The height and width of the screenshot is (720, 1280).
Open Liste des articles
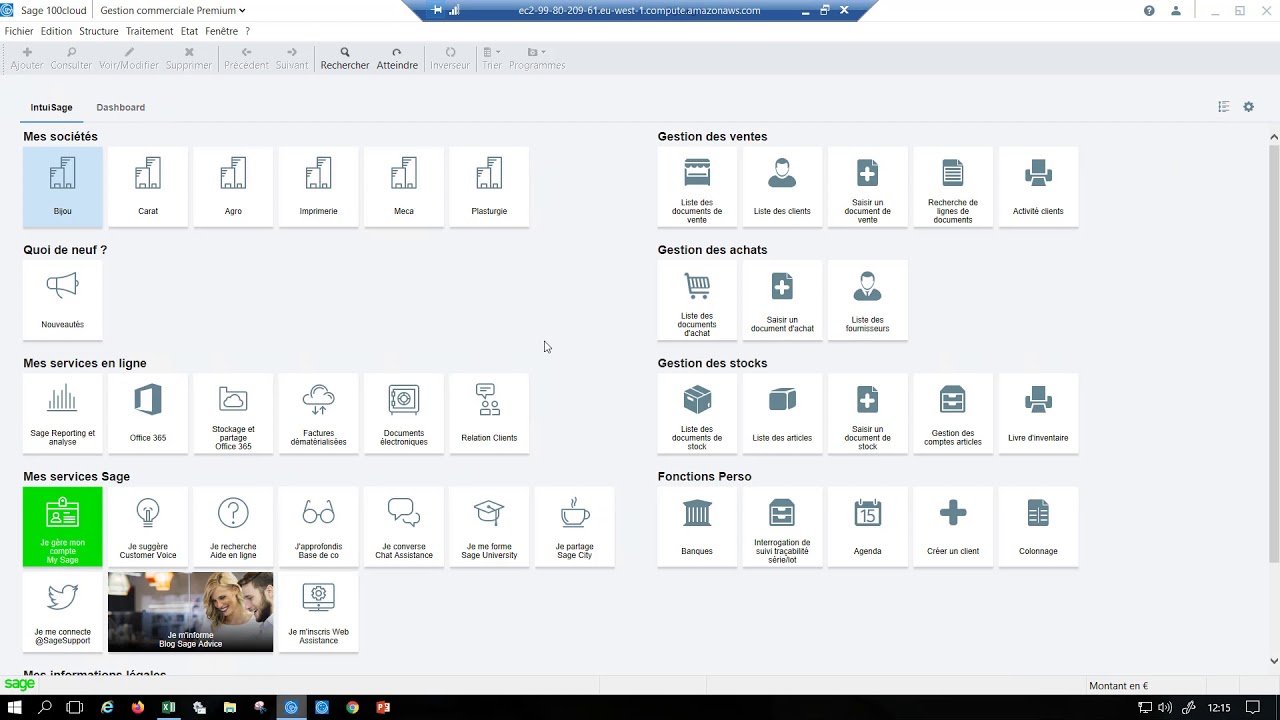[782, 414]
